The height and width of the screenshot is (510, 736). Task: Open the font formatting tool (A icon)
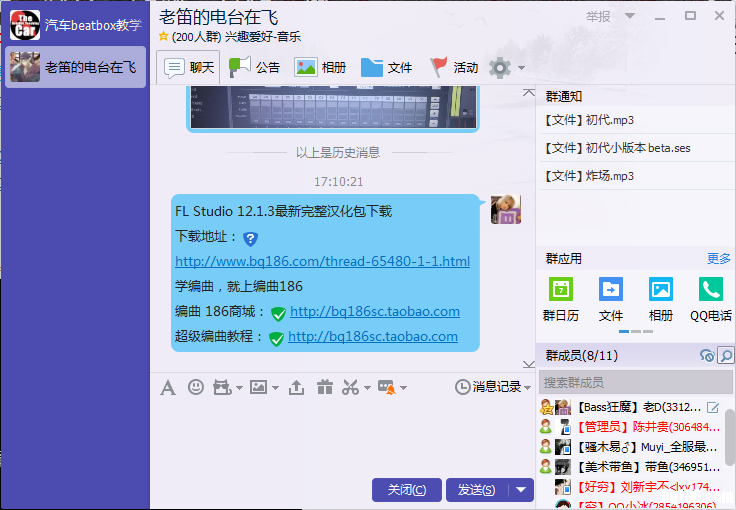click(168, 388)
